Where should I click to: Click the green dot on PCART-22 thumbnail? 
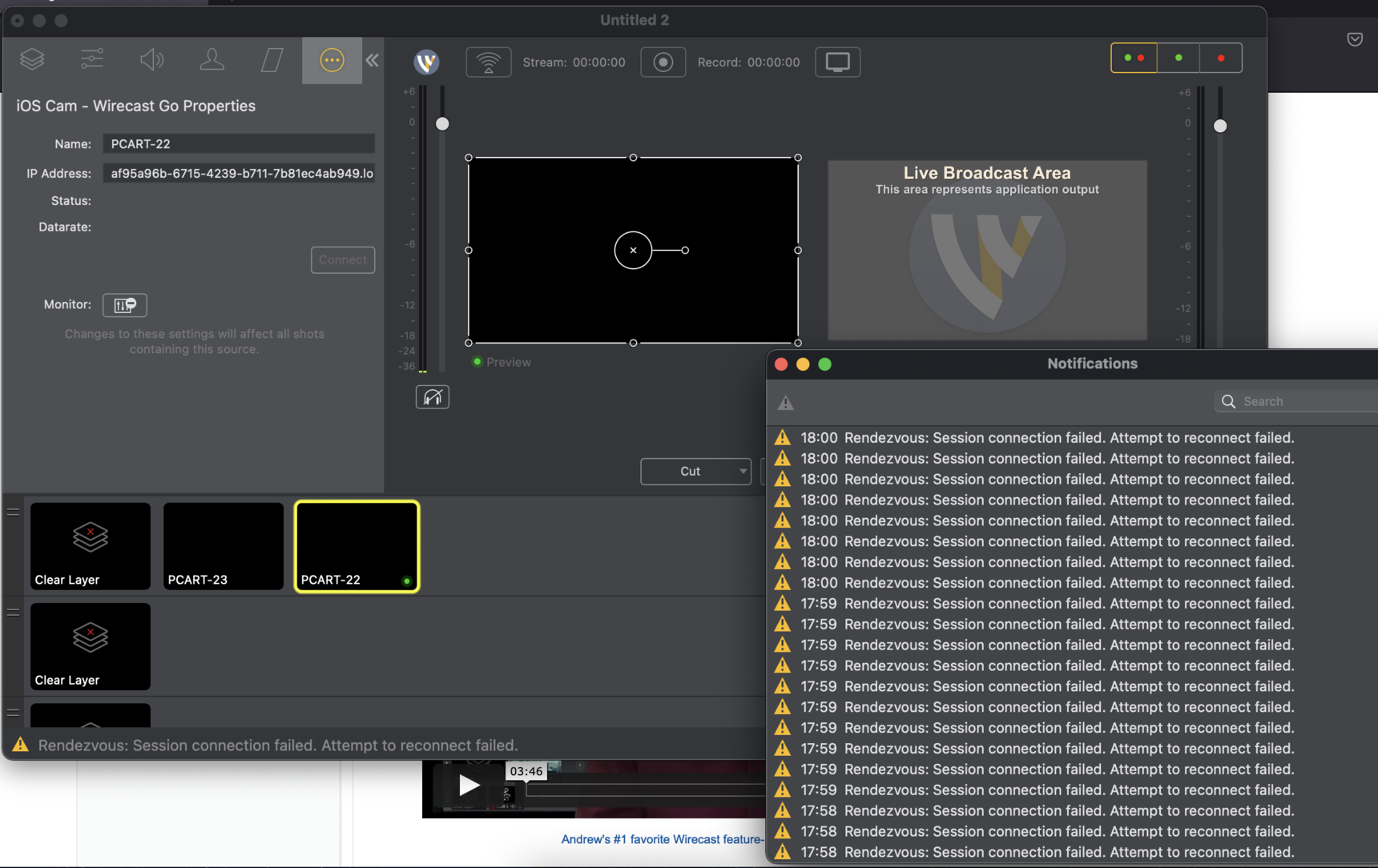[407, 581]
